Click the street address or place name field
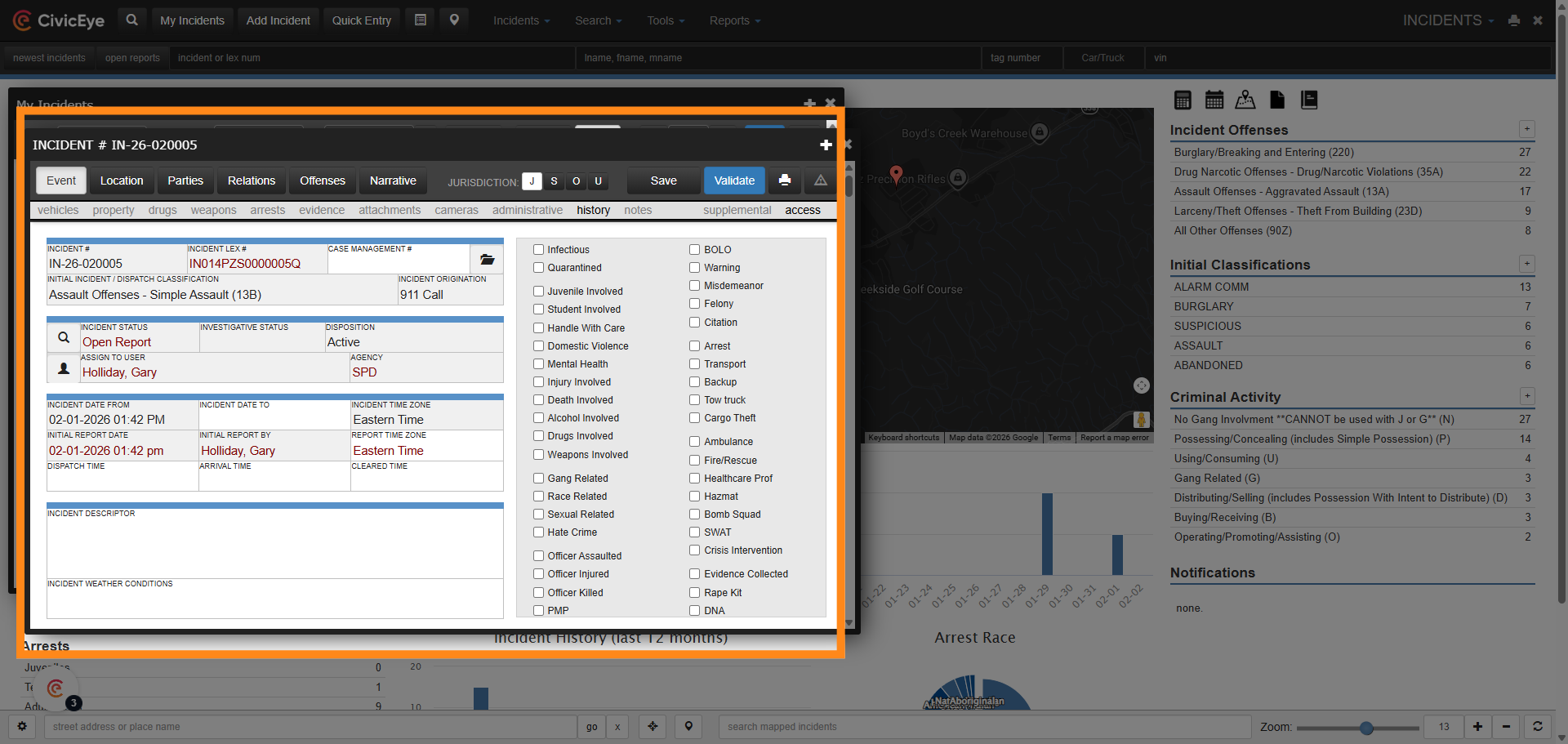The width and height of the screenshot is (1568, 744). [x=311, y=727]
